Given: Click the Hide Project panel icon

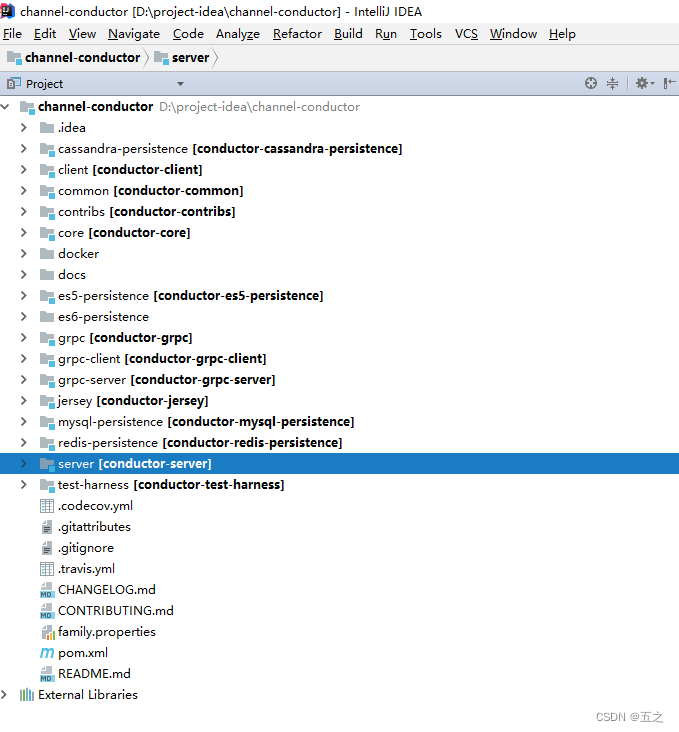Looking at the screenshot, I should (x=669, y=84).
